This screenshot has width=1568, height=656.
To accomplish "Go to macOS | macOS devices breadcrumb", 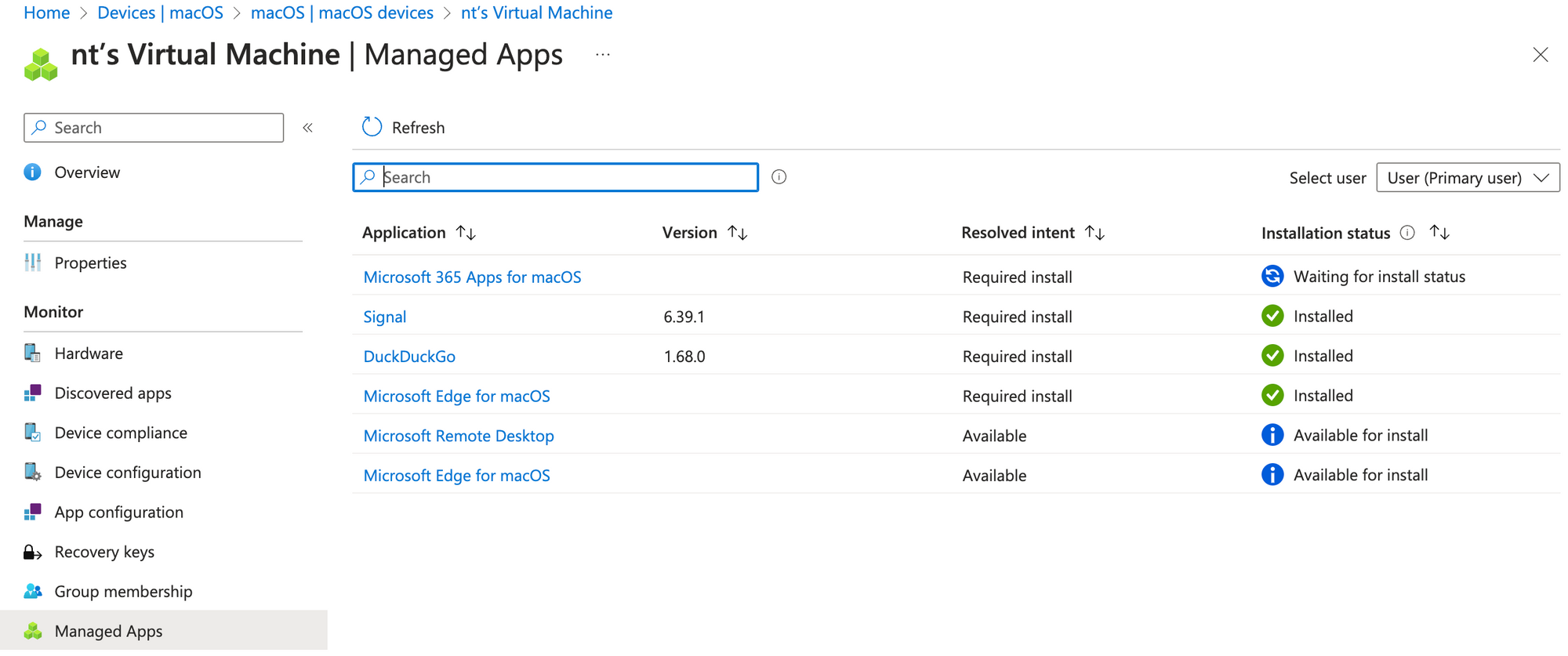I will pos(342,13).
